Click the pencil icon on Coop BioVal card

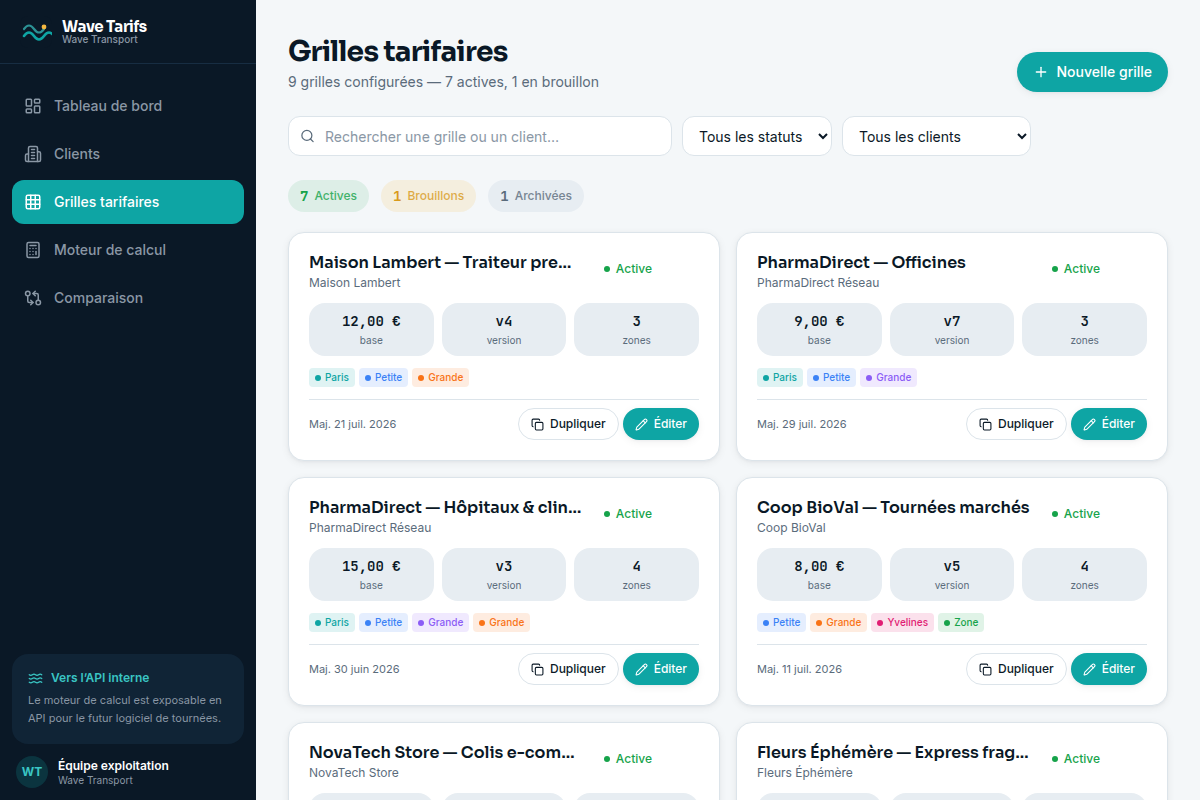1090,669
